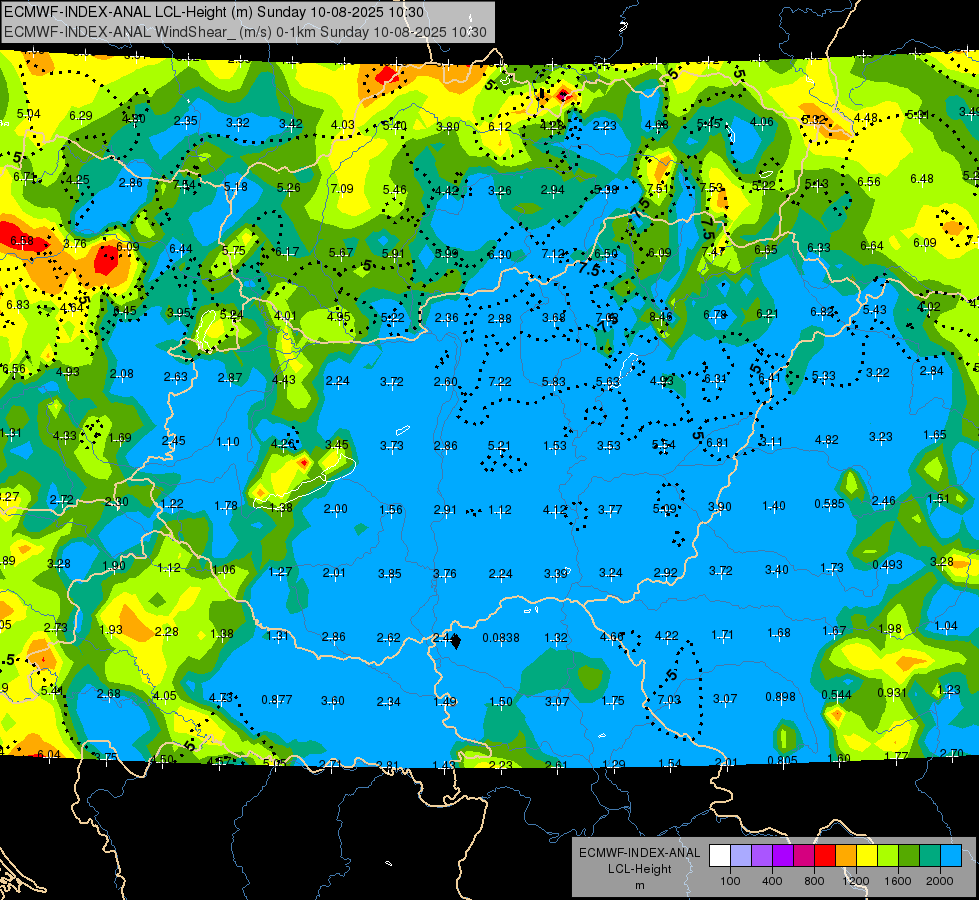Click the wind shear value 5.04
Viewport: 979px width, 900px height.
(29, 114)
